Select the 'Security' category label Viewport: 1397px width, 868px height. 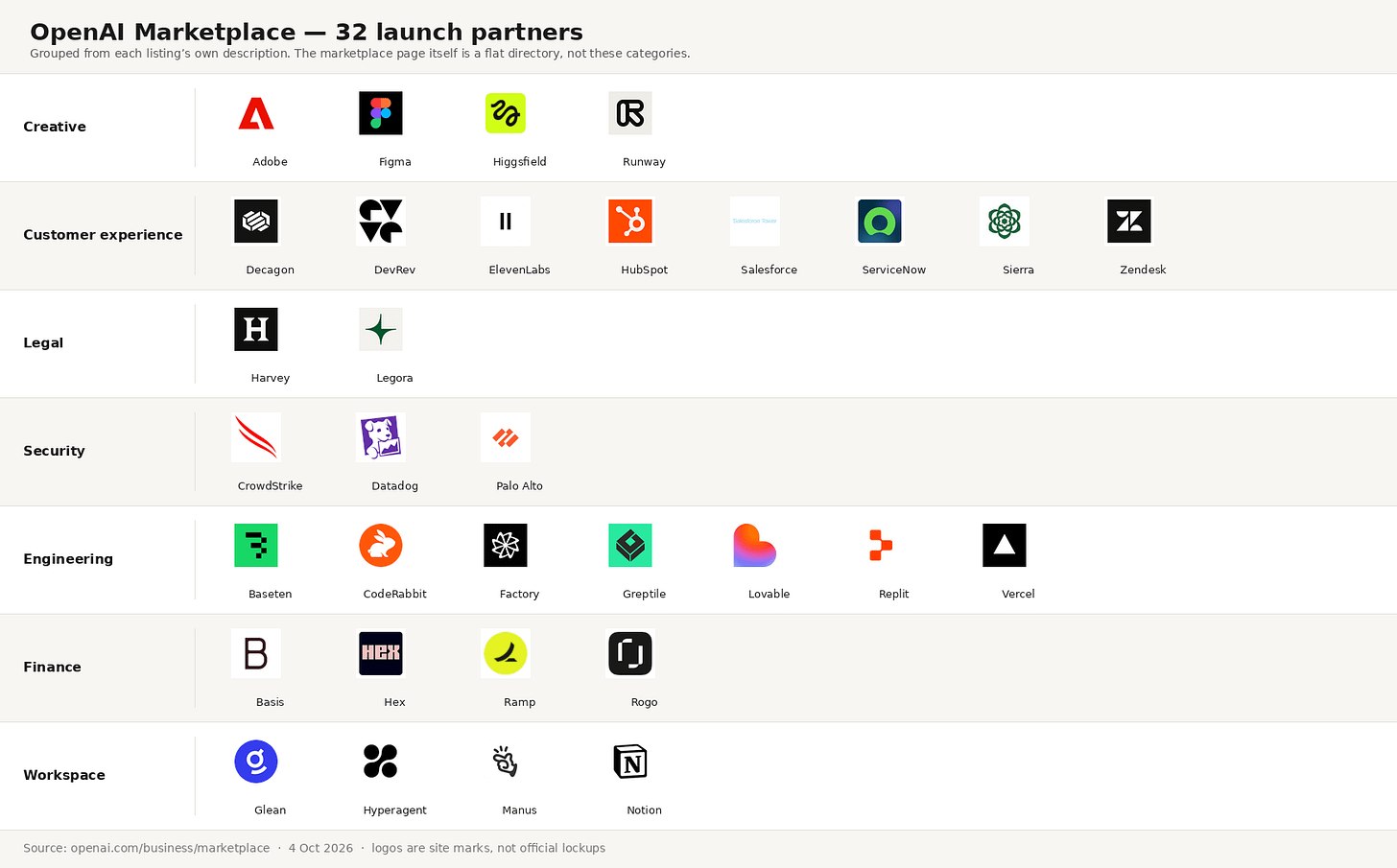coord(54,451)
